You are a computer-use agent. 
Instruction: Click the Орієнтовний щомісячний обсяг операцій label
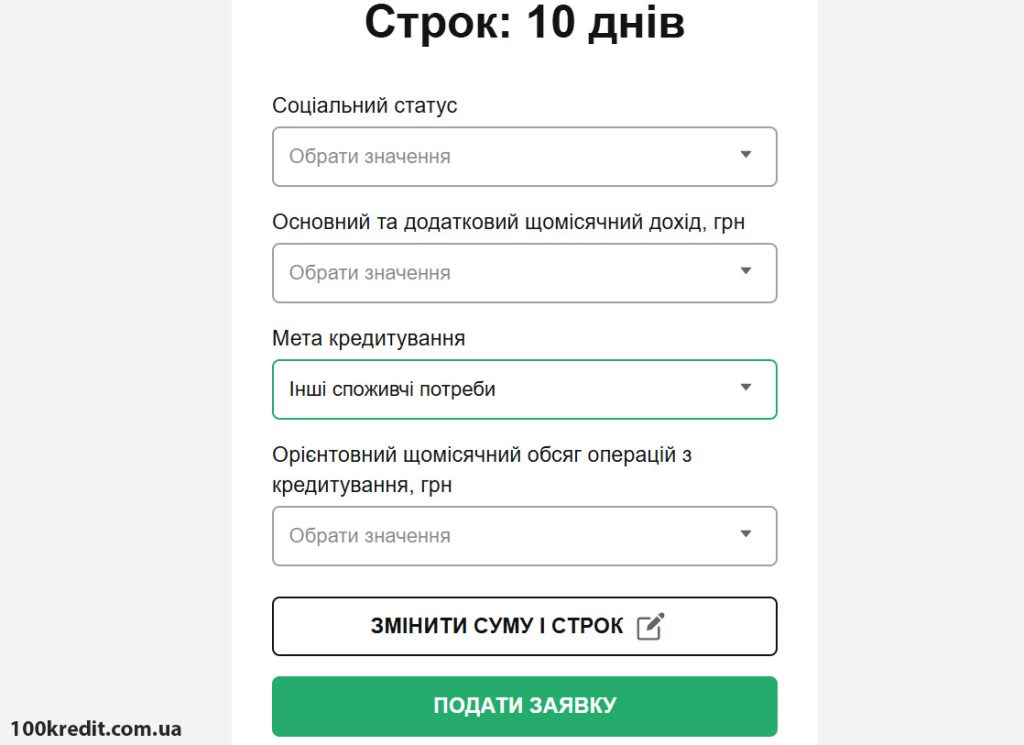tap(482, 470)
